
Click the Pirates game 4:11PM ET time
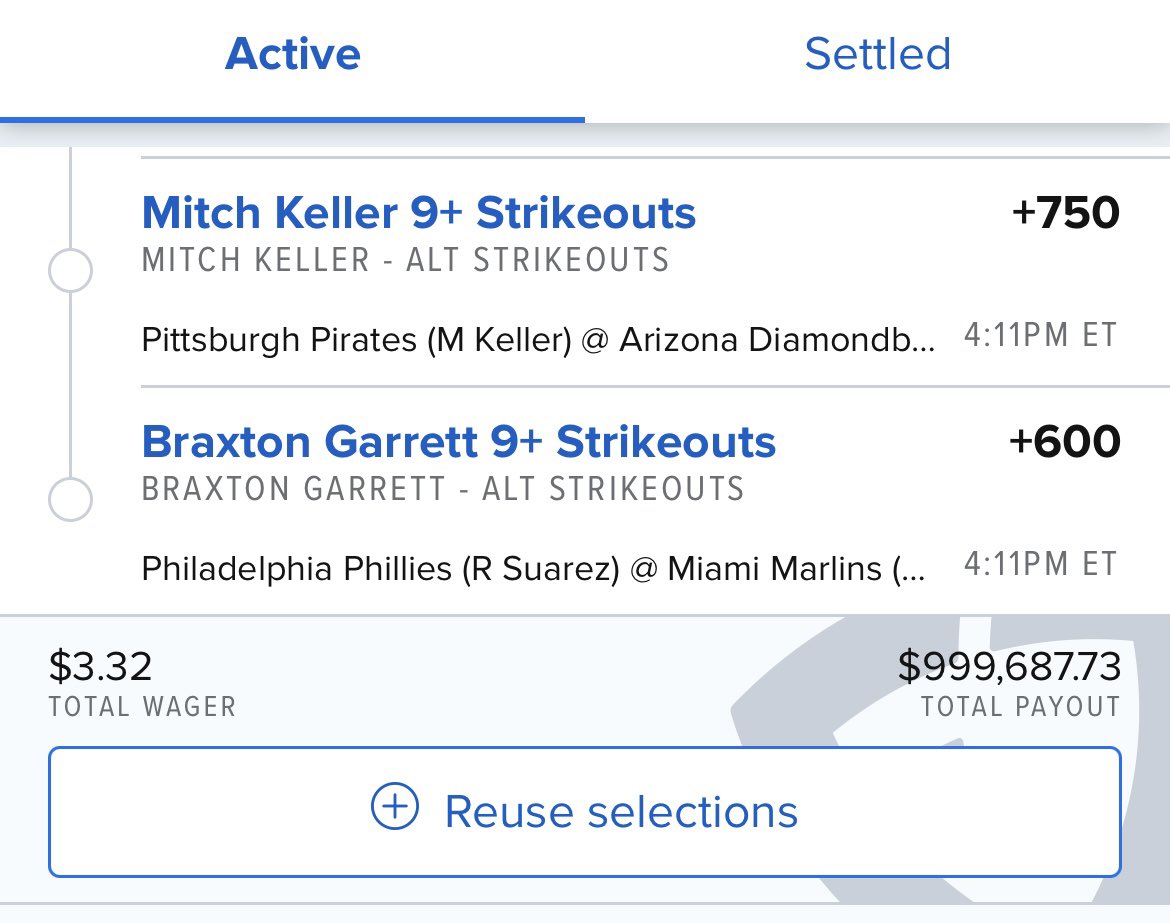pyautogui.click(x=1041, y=335)
